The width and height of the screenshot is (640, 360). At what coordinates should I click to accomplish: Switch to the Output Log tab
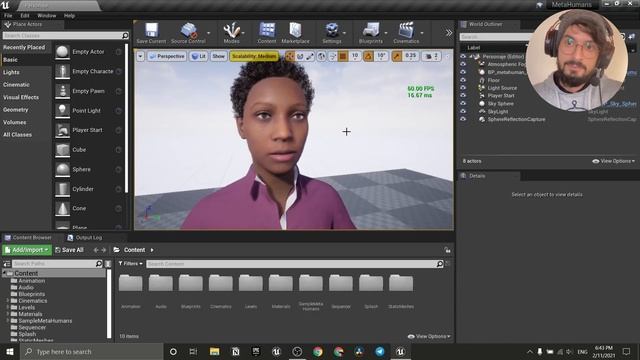(85, 238)
